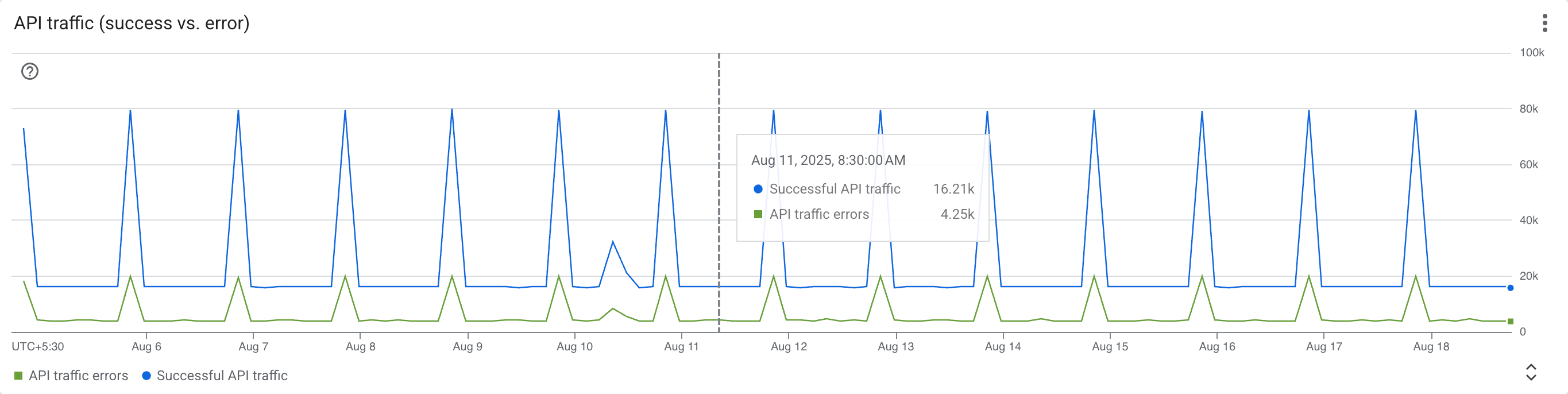Click the 'Aug 15' label on the x-axis
The width and height of the screenshot is (1568, 394).
[1110, 346]
